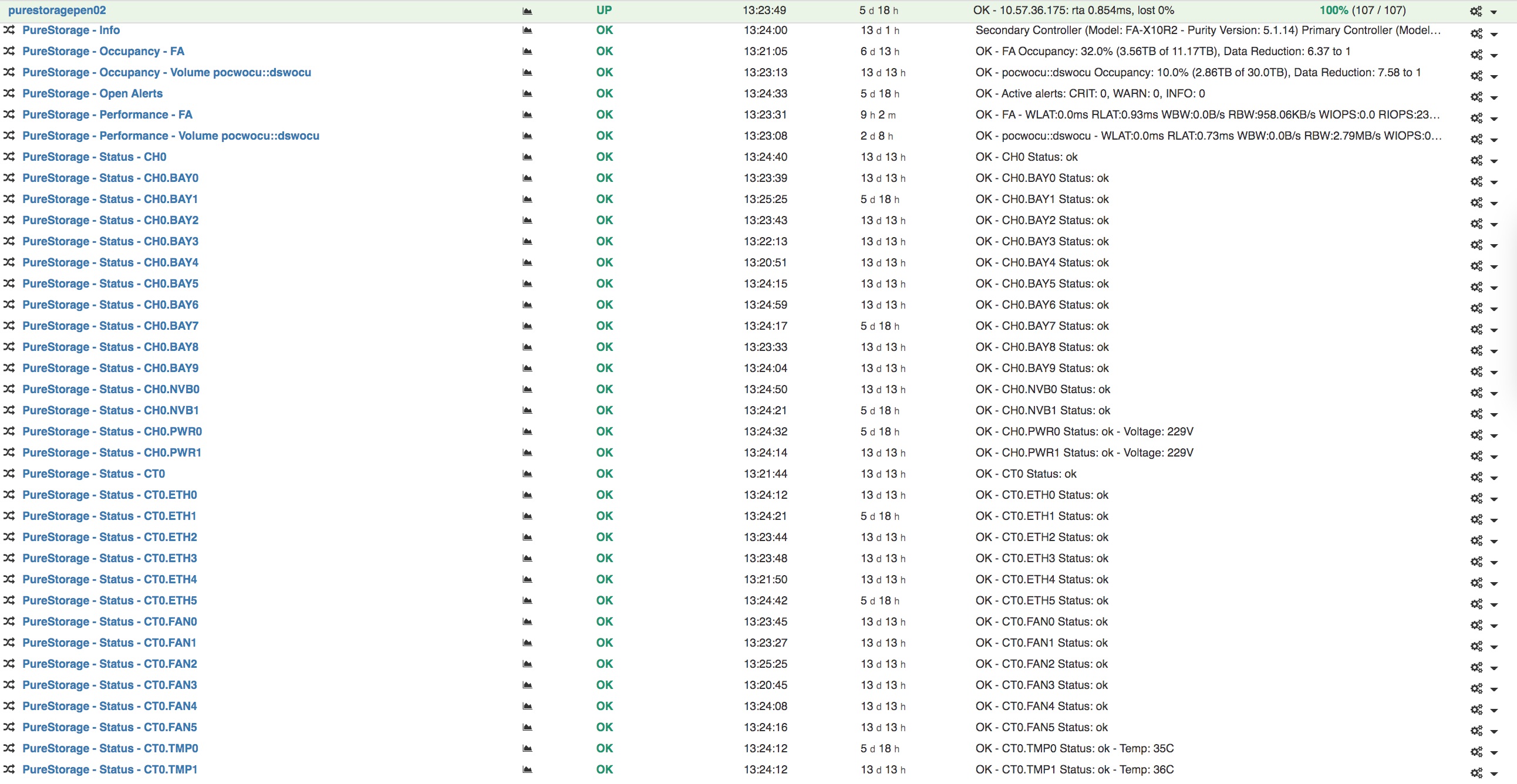Click Secondary Controller model output text
Screen dimensions: 1517x784
tap(1208, 30)
